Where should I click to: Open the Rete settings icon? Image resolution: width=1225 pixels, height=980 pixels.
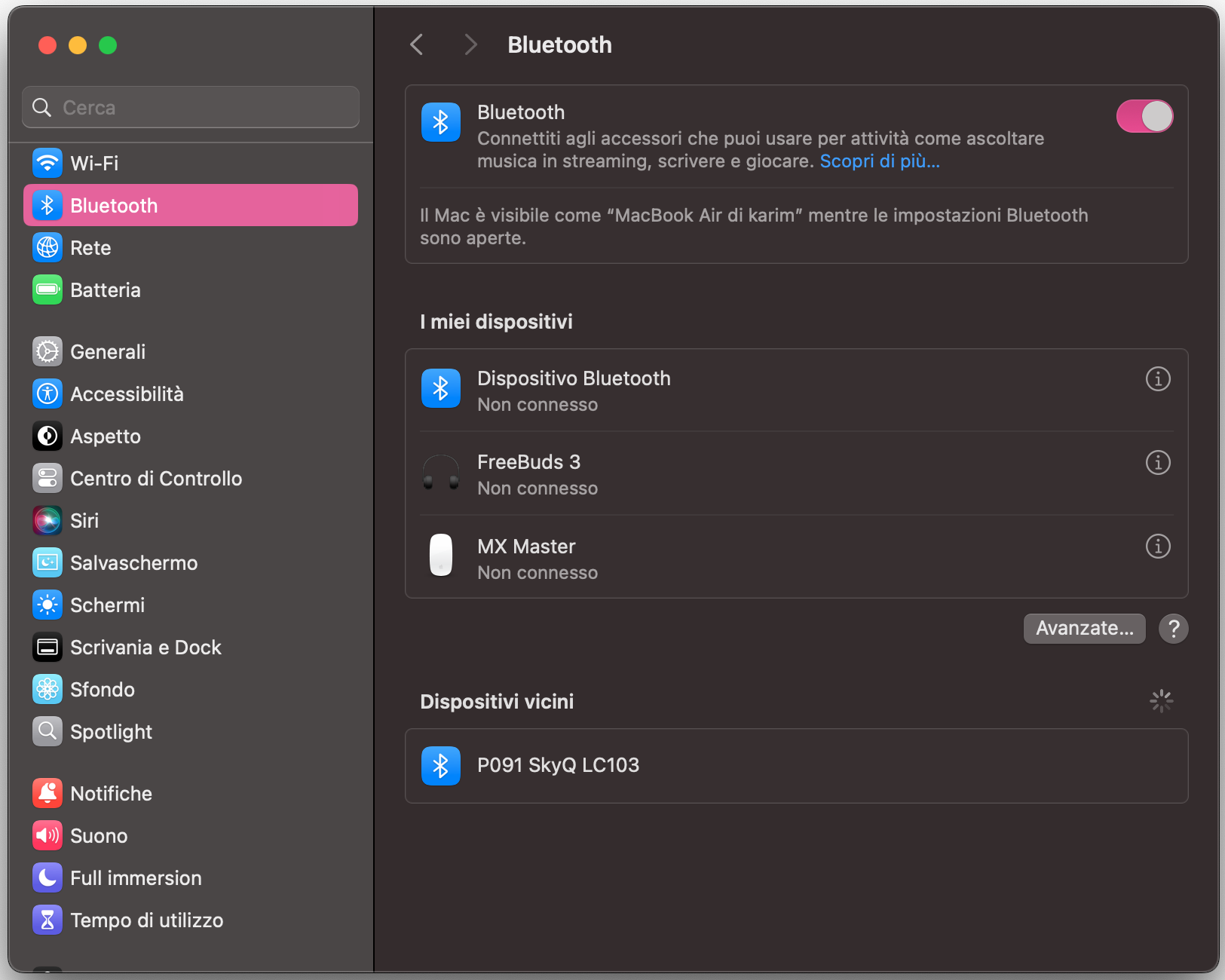pos(47,247)
